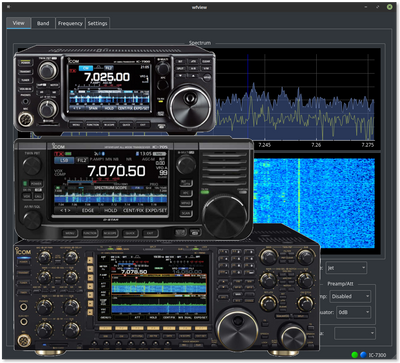Maximize the wfview window
The image size is (400, 363).
pos(378,7)
